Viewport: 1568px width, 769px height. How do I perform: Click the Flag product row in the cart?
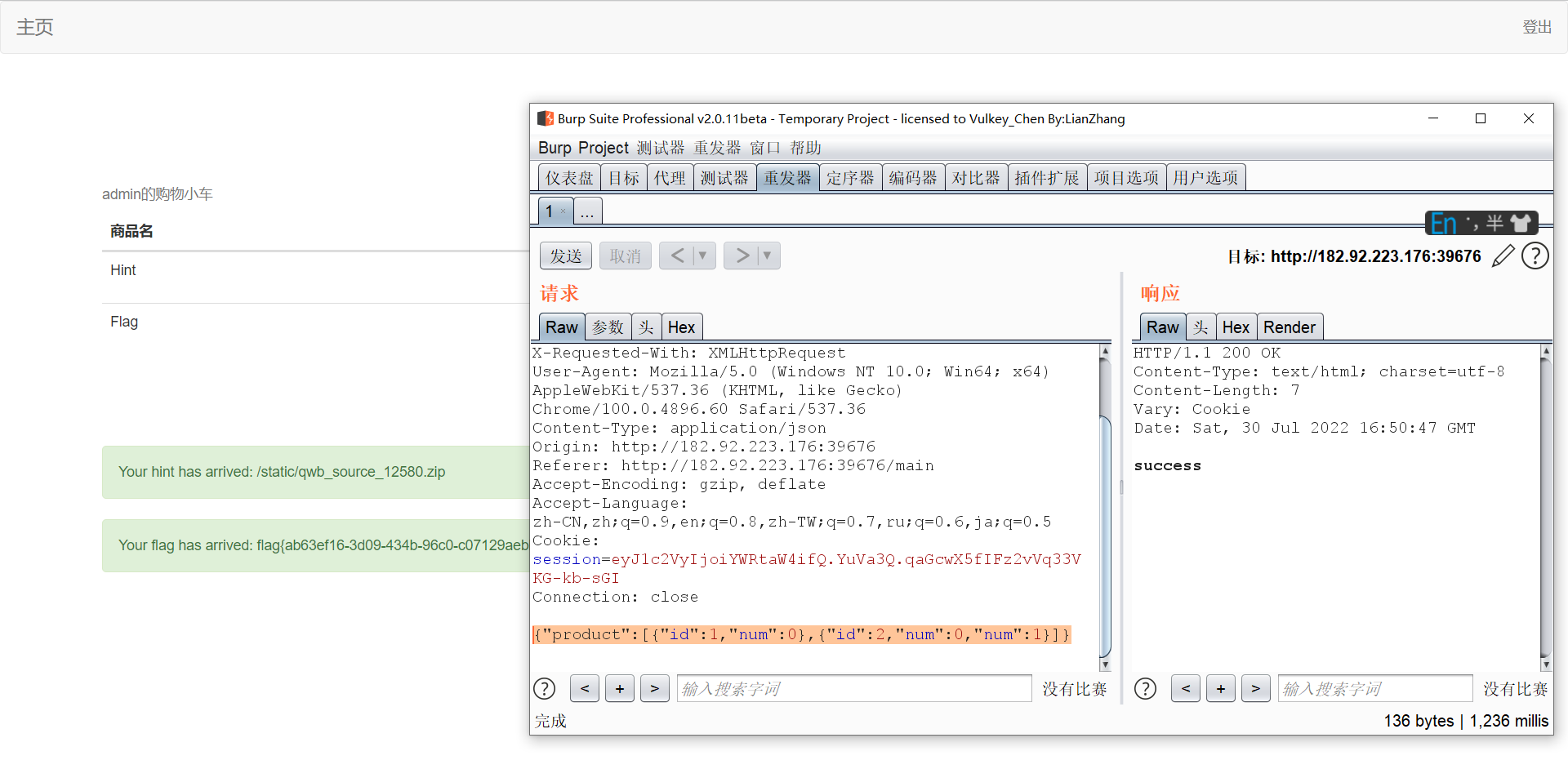coord(315,322)
